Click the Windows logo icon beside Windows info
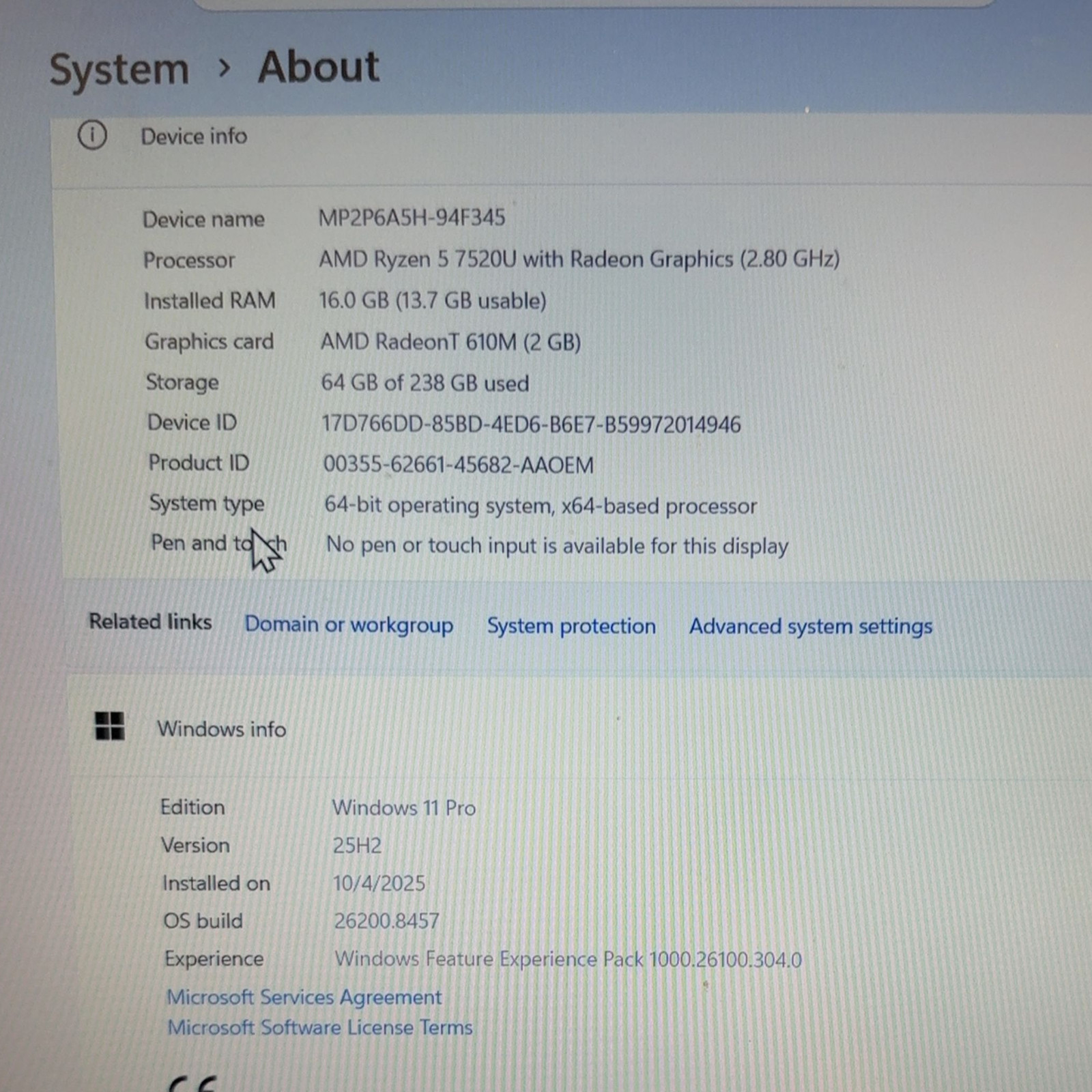Screen dimensions: 1092x1092 109,726
